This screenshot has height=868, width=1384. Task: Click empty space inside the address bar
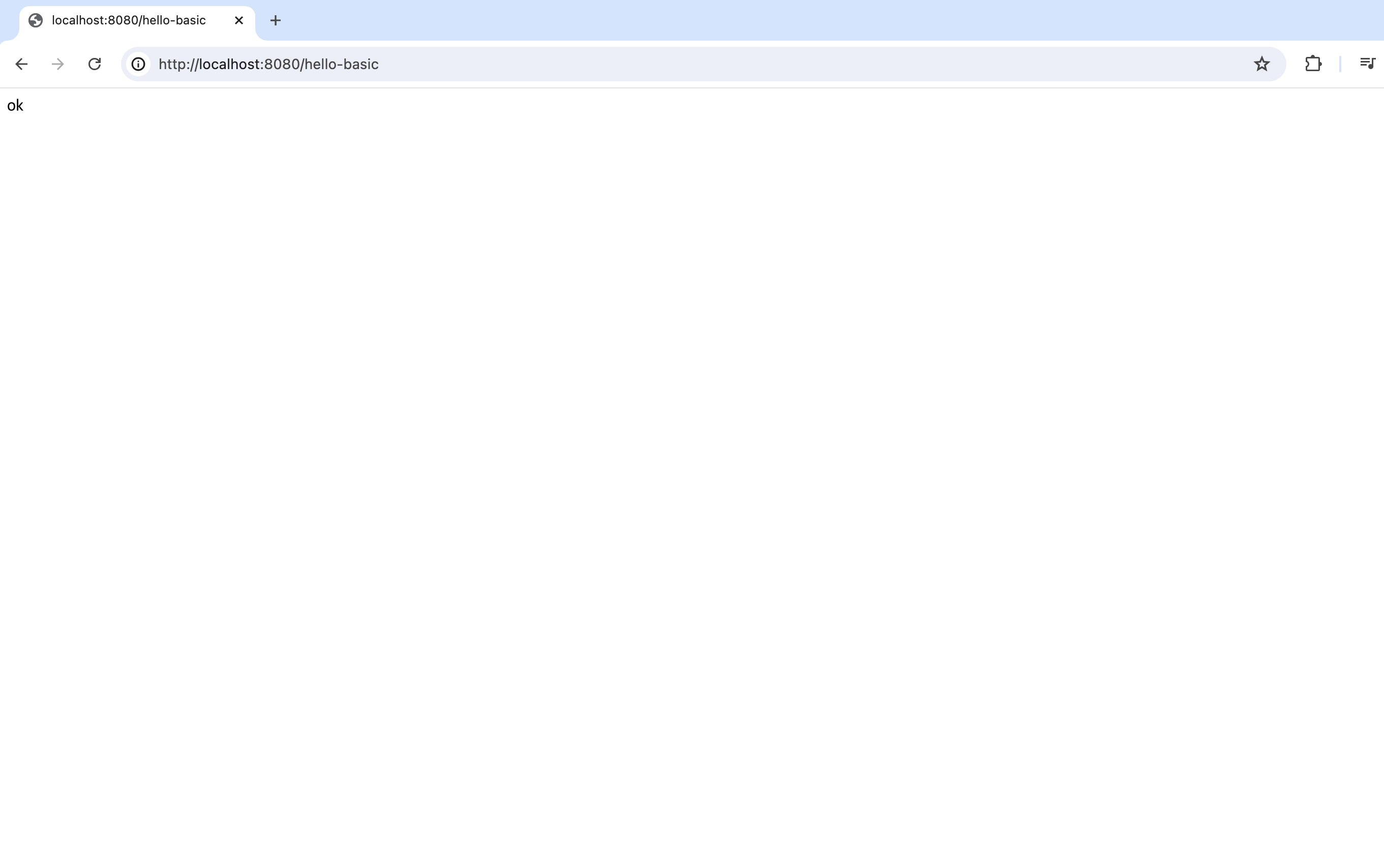click(x=804, y=64)
